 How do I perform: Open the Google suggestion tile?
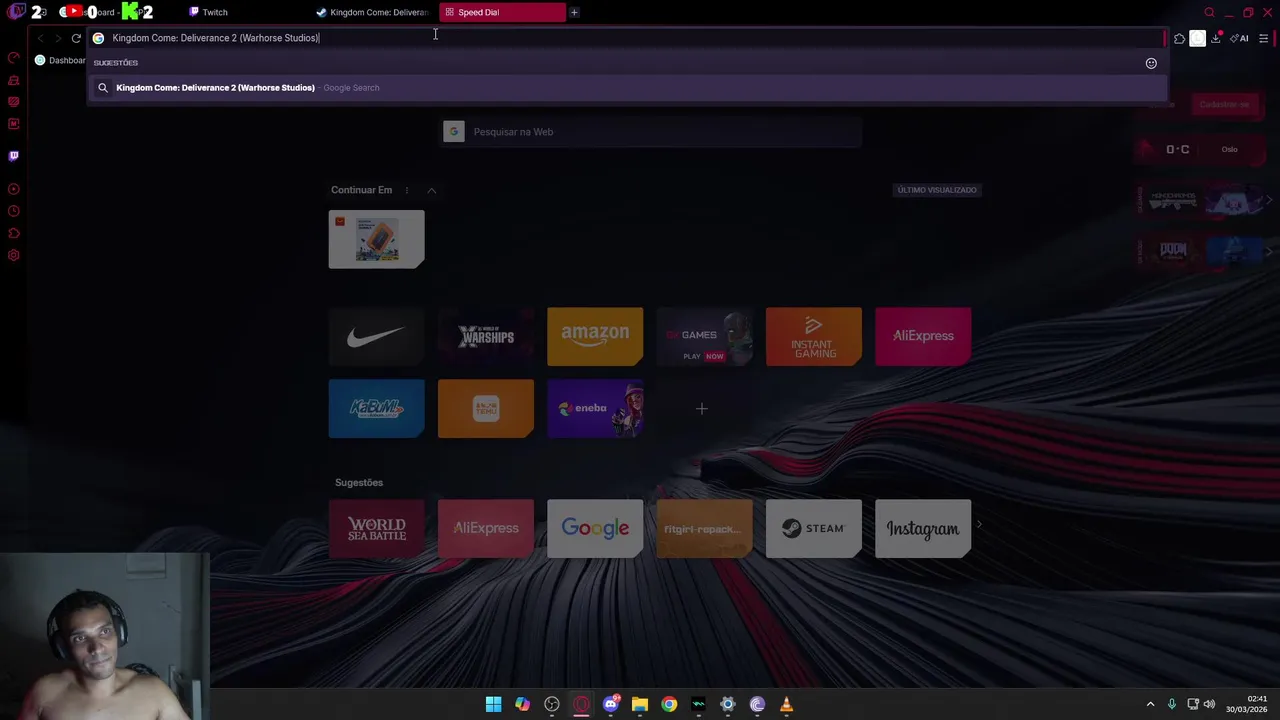(595, 528)
